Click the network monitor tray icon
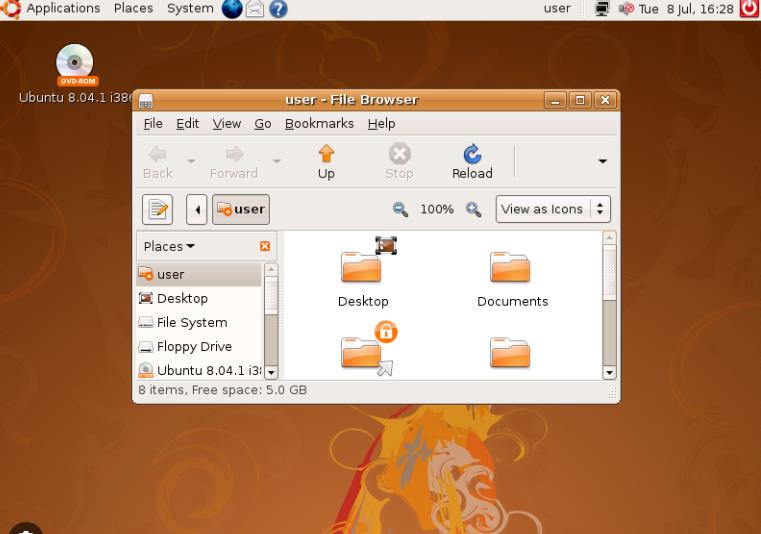The image size is (761, 534). (x=602, y=9)
